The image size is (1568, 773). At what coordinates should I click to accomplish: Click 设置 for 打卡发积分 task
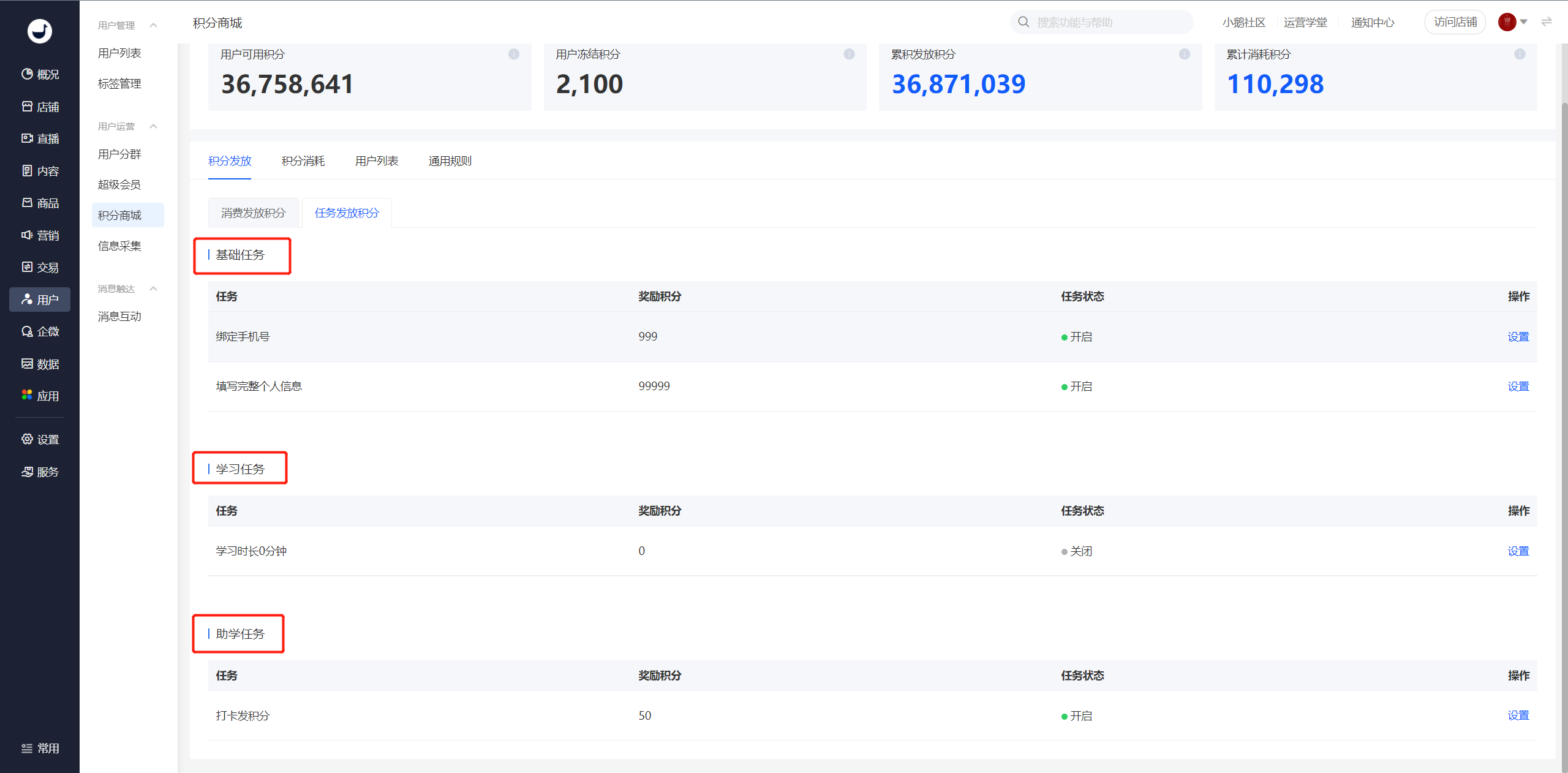click(x=1518, y=715)
